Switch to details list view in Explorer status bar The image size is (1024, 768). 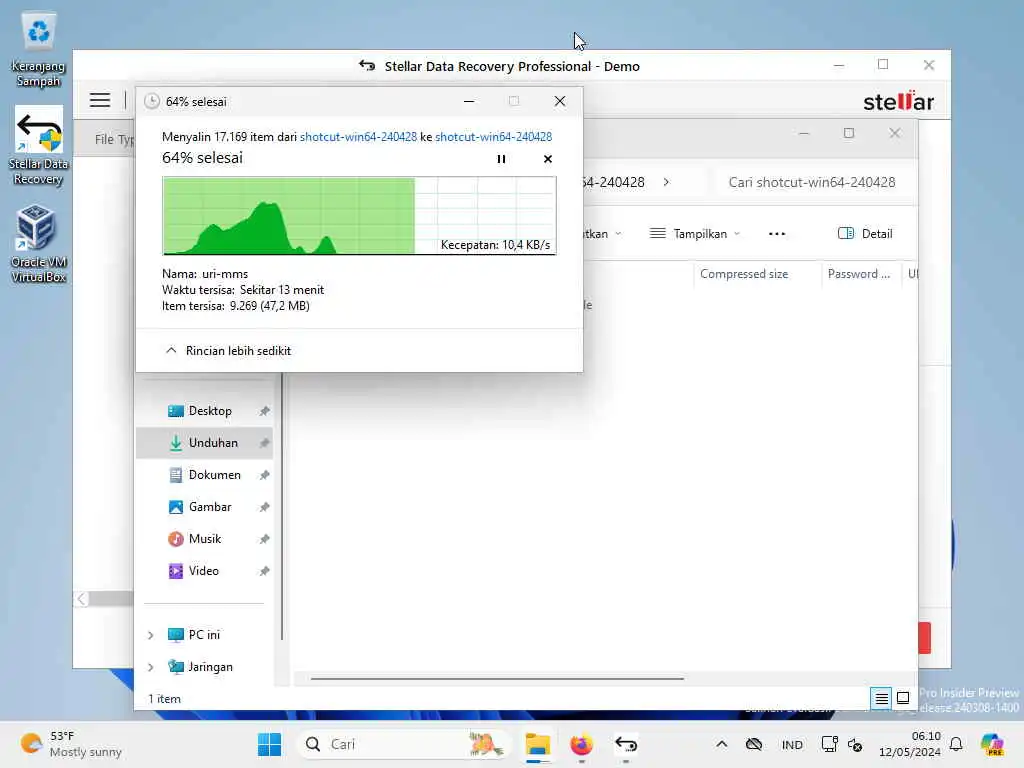[881, 698]
